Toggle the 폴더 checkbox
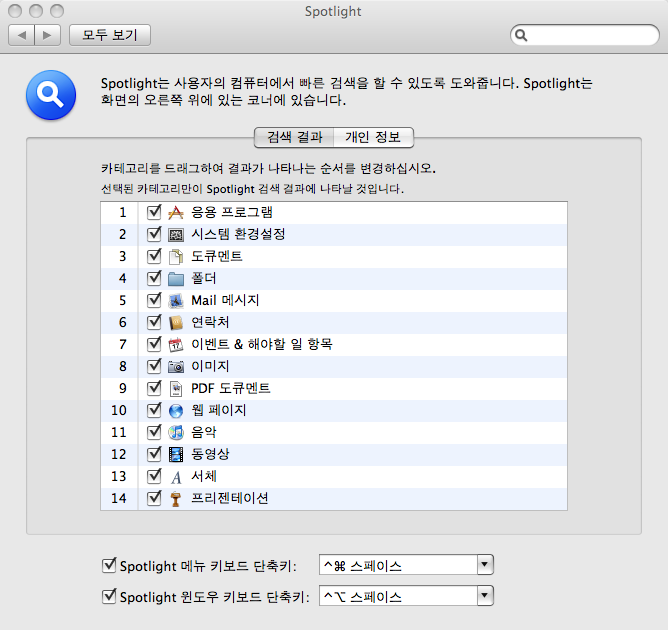The width and height of the screenshot is (668, 630). click(x=154, y=278)
